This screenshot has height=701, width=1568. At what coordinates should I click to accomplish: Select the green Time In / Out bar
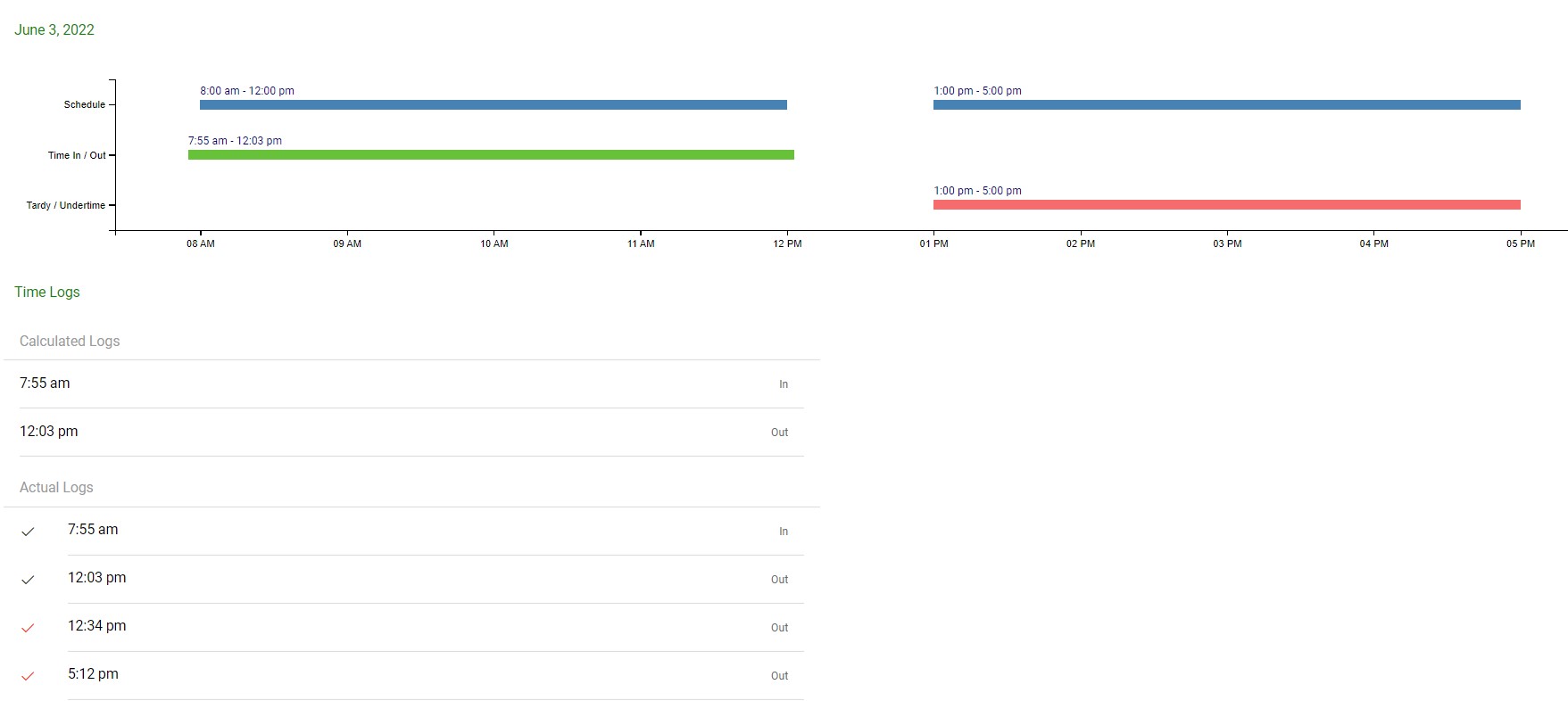coord(491,155)
